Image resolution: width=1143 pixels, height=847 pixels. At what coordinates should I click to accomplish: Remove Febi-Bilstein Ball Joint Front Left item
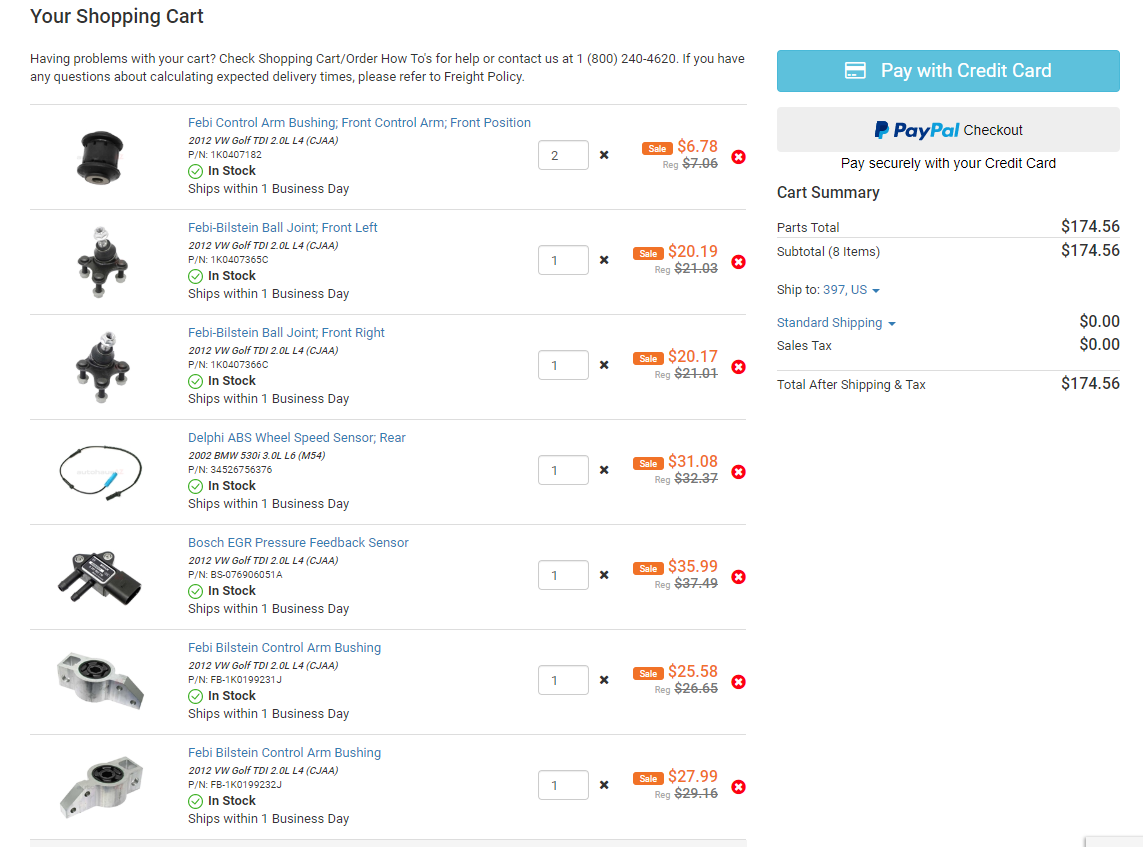(738, 262)
